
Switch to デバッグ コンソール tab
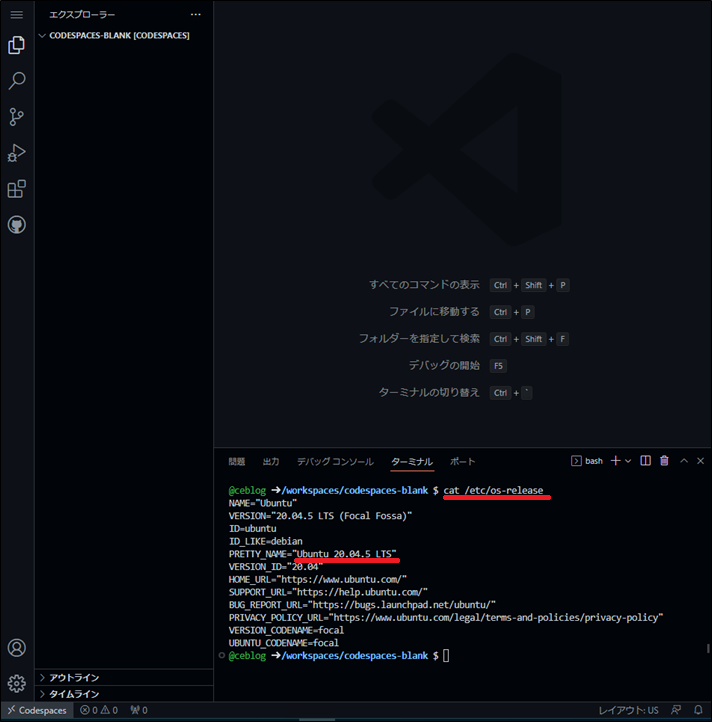click(x=335, y=461)
